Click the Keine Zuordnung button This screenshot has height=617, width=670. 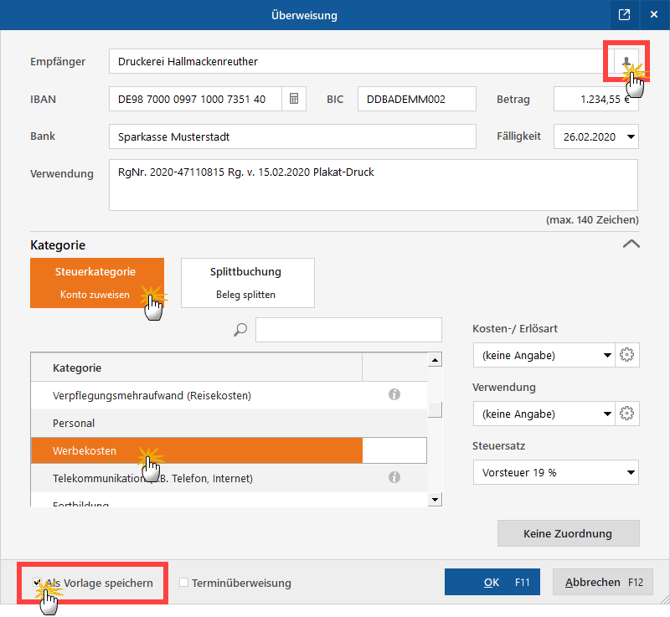[x=567, y=534]
